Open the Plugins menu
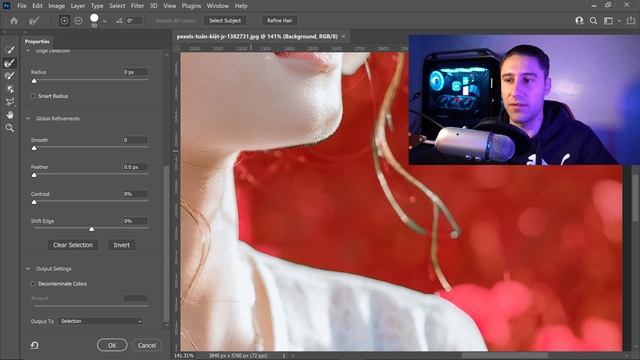Screen dimensions: 640x360 191,6
